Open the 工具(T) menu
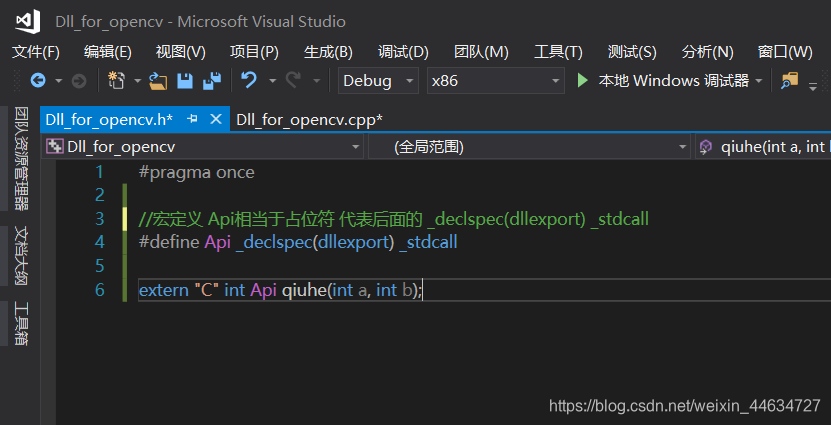831x425 pixels. point(558,51)
